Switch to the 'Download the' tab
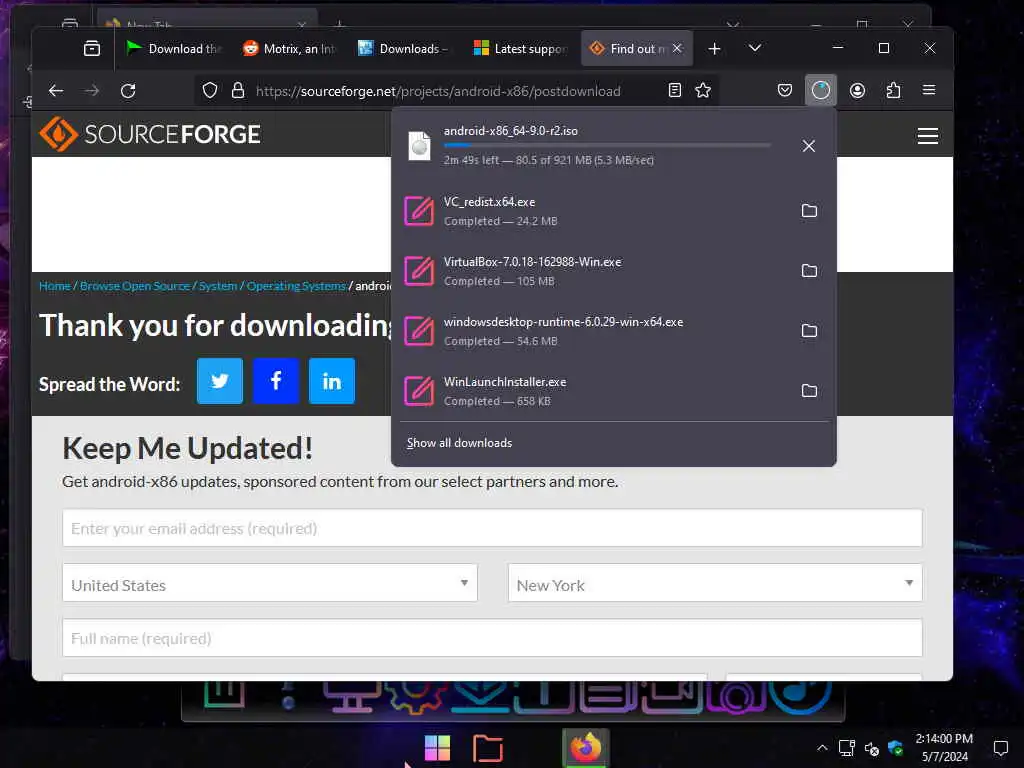This screenshot has width=1024, height=768. [173, 48]
